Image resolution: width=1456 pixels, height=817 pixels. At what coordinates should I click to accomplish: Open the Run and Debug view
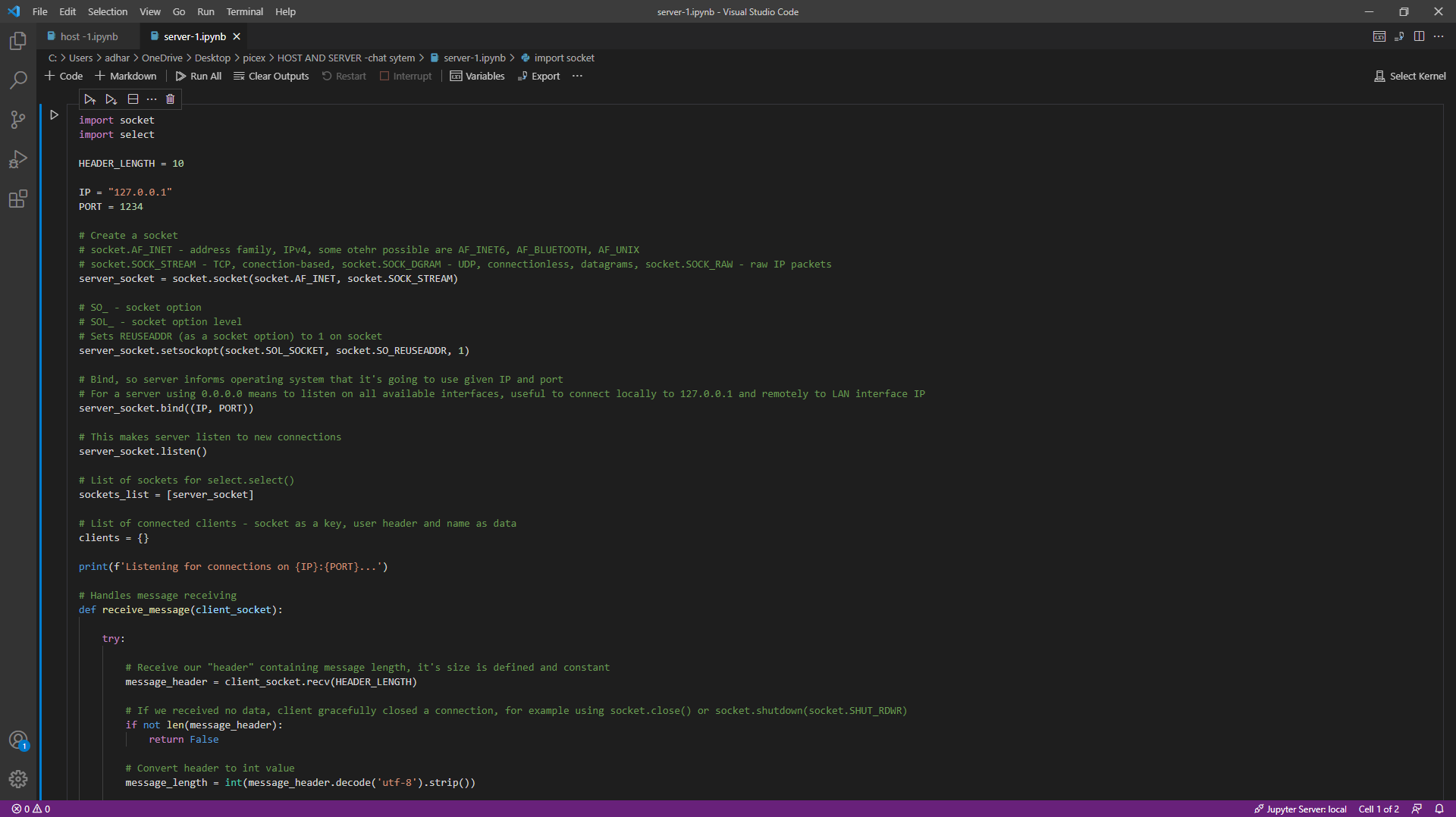[x=18, y=159]
